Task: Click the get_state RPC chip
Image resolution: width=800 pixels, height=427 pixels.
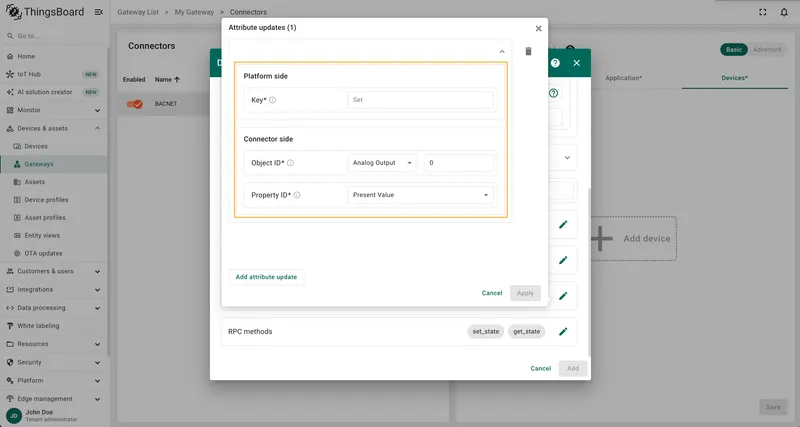Action: pyautogui.click(x=527, y=332)
